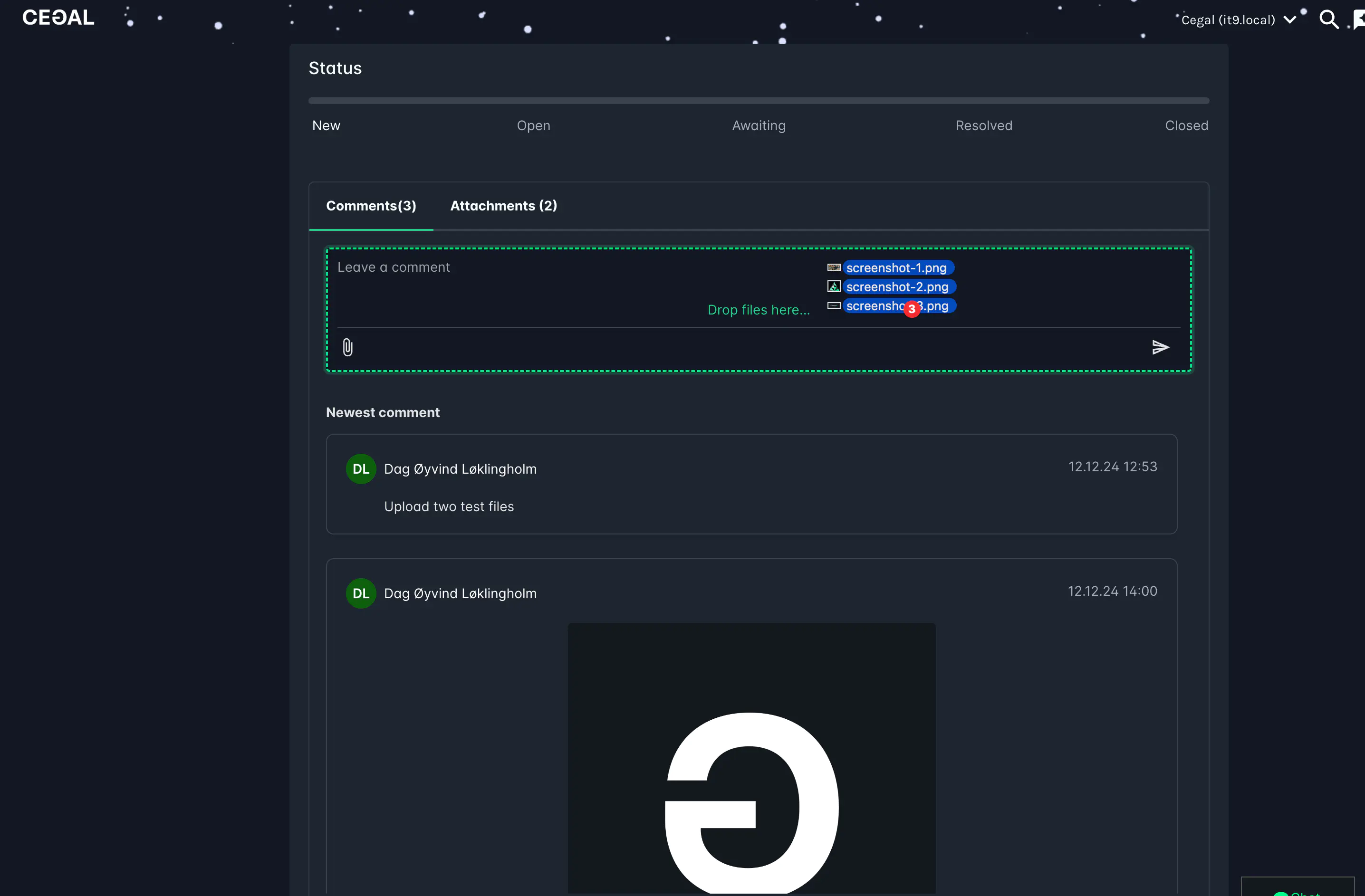Click the screenshot-2.png file icon
The height and width of the screenshot is (896, 1365).
tap(834, 286)
